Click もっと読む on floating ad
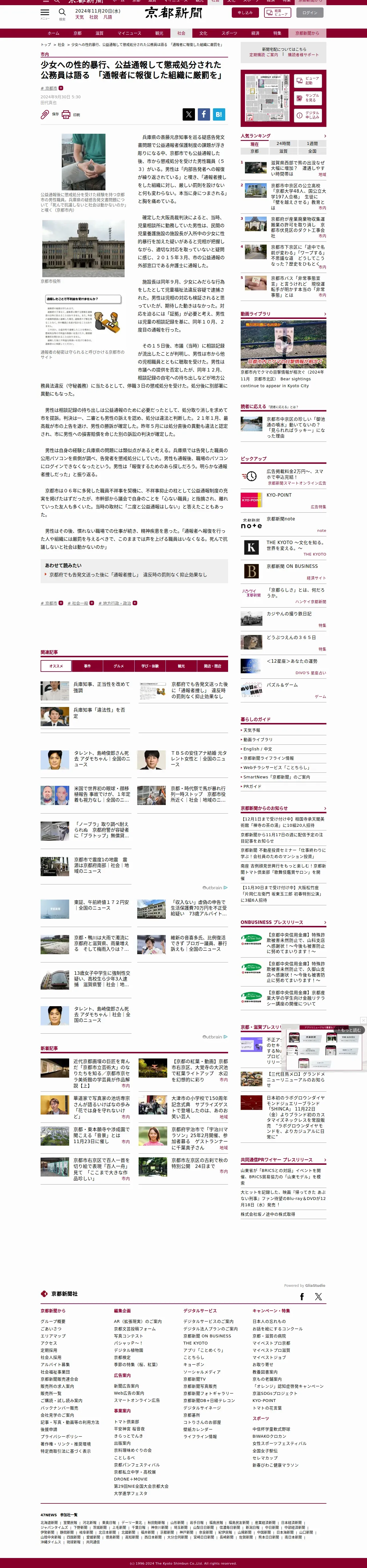This screenshot has width=367, height=1568. coord(350,1030)
